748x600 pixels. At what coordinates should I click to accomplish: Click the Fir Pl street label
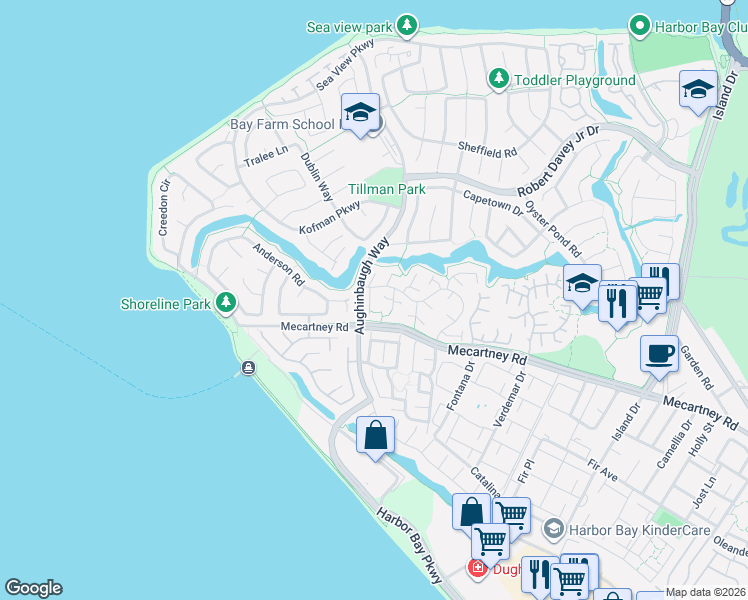click(526, 471)
